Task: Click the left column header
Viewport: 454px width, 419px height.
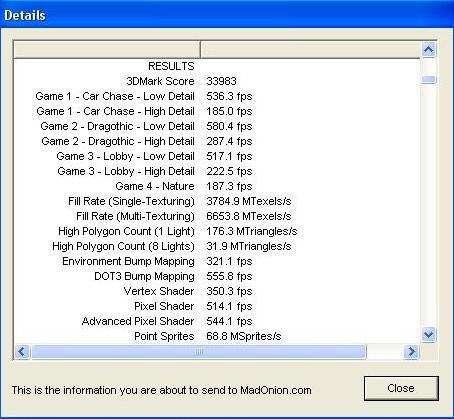Action: click(107, 50)
